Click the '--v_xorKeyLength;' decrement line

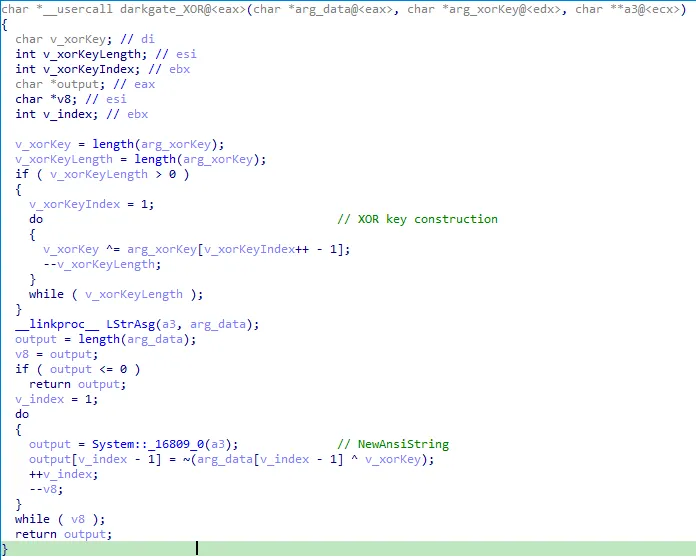coord(102,264)
